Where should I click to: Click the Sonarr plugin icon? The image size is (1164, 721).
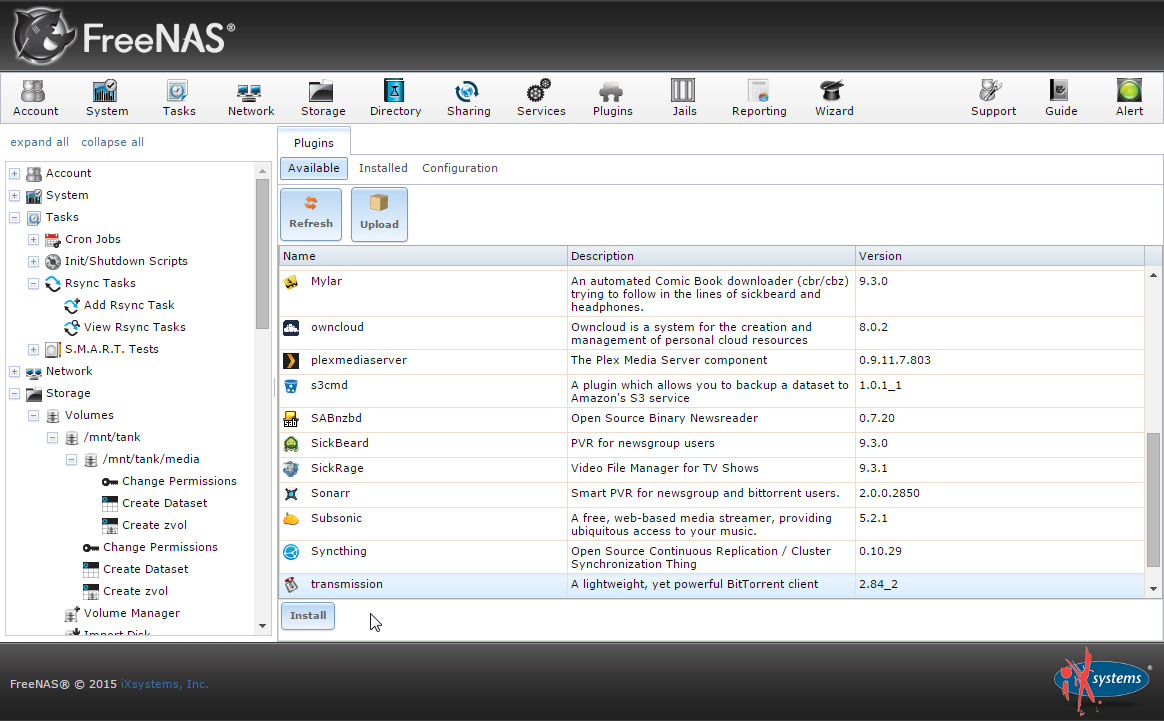click(291, 494)
